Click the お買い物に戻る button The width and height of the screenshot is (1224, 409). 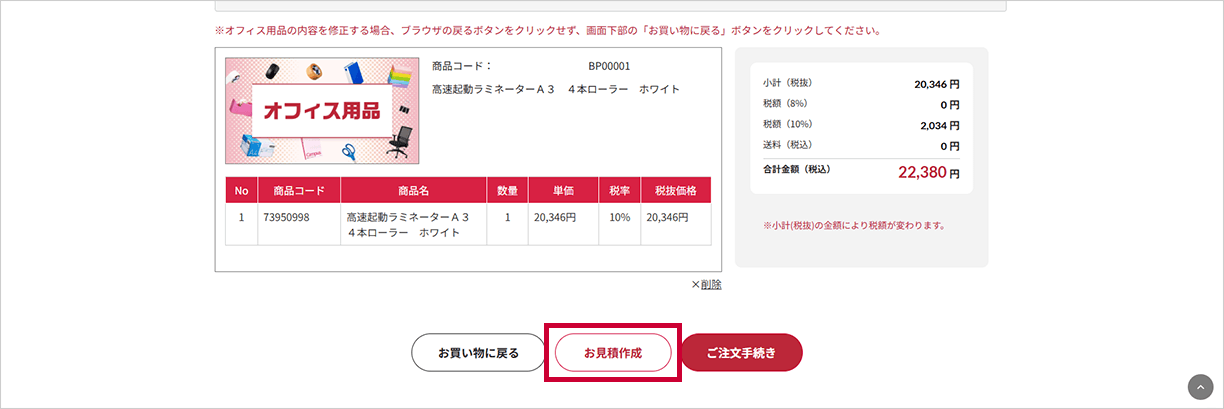pyautogui.click(x=479, y=353)
